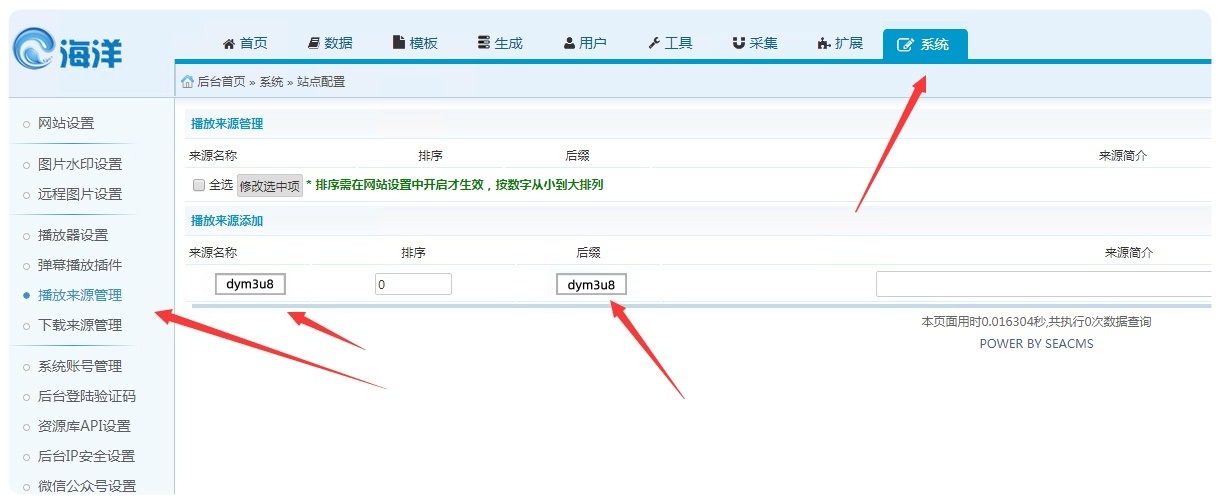Open the 工具 tools tab

point(670,44)
